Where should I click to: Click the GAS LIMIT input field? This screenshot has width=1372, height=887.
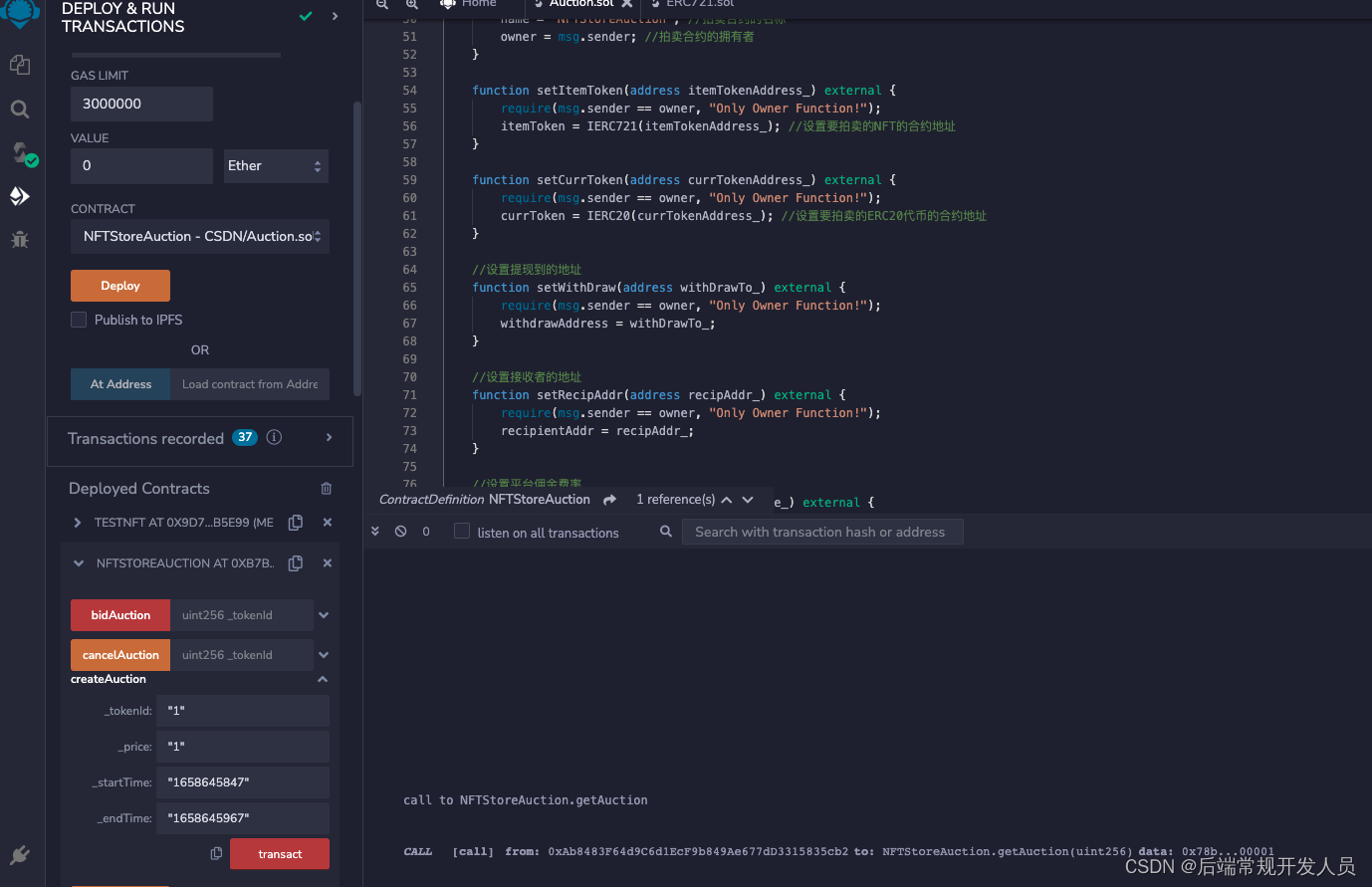click(141, 104)
